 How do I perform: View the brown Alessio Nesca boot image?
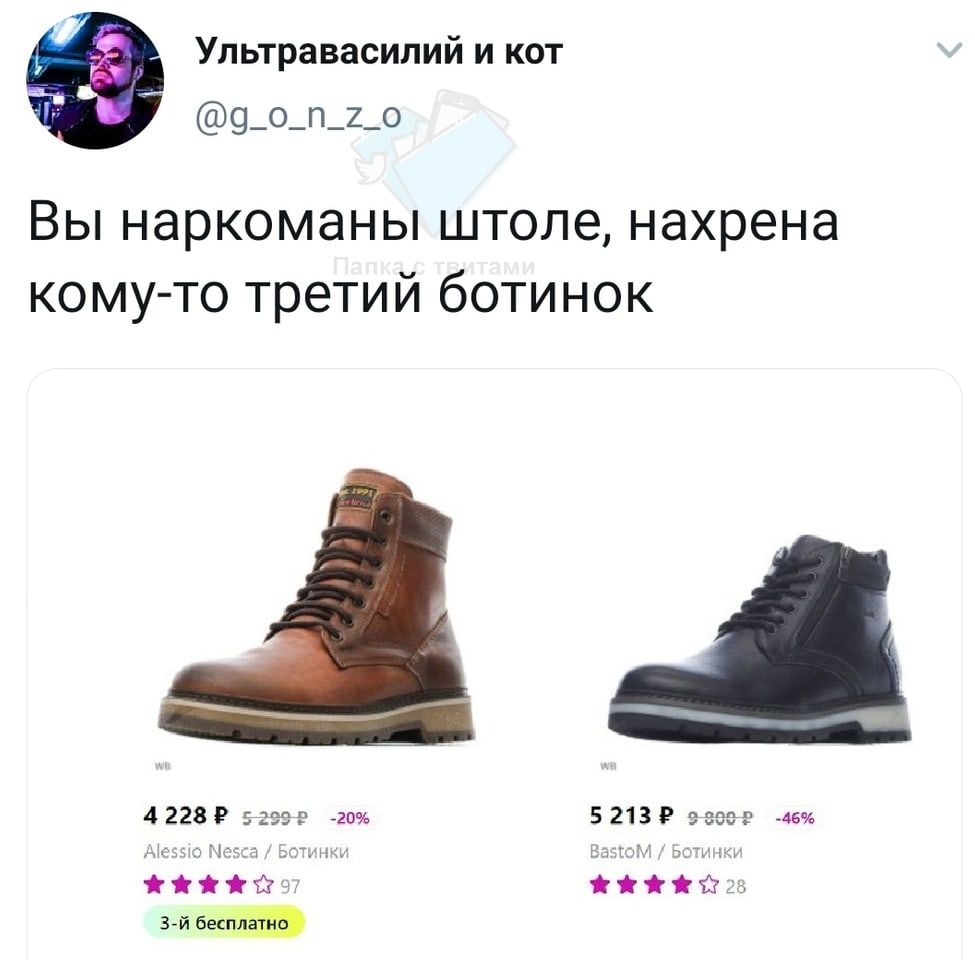click(x=316, y=606)
